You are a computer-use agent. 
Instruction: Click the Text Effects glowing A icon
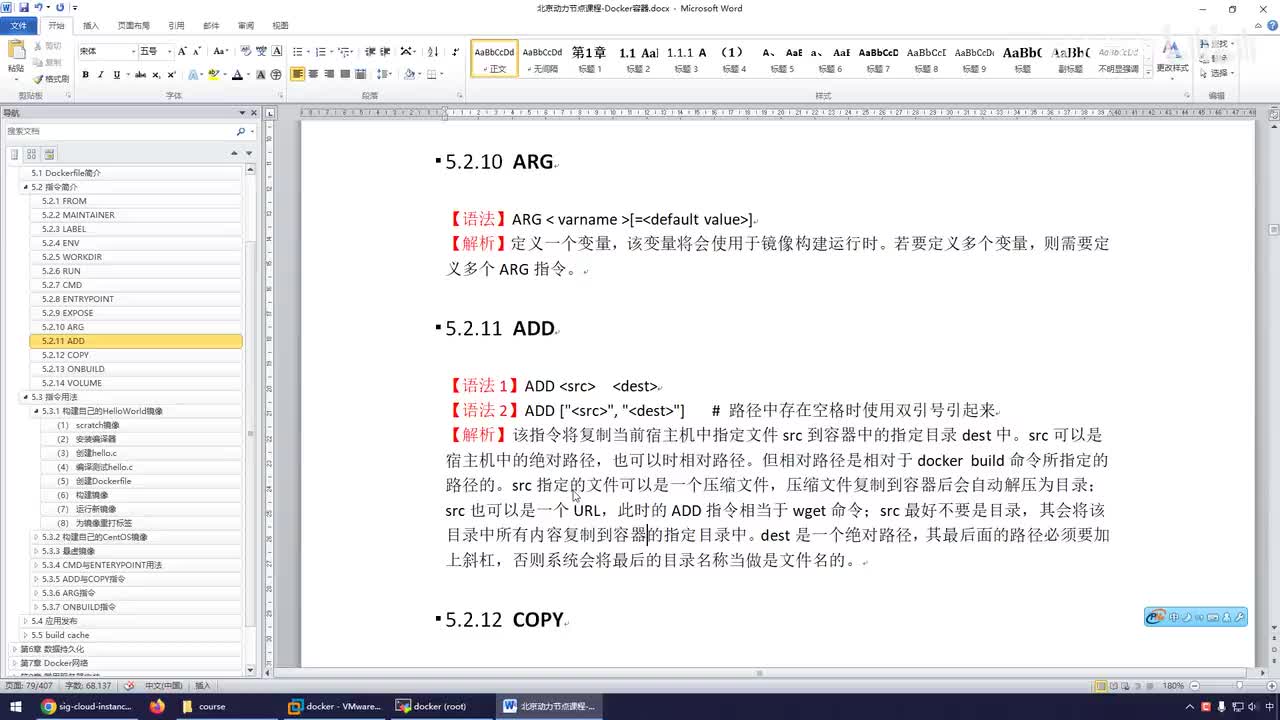pyautogui.click(x=193, y=75)
